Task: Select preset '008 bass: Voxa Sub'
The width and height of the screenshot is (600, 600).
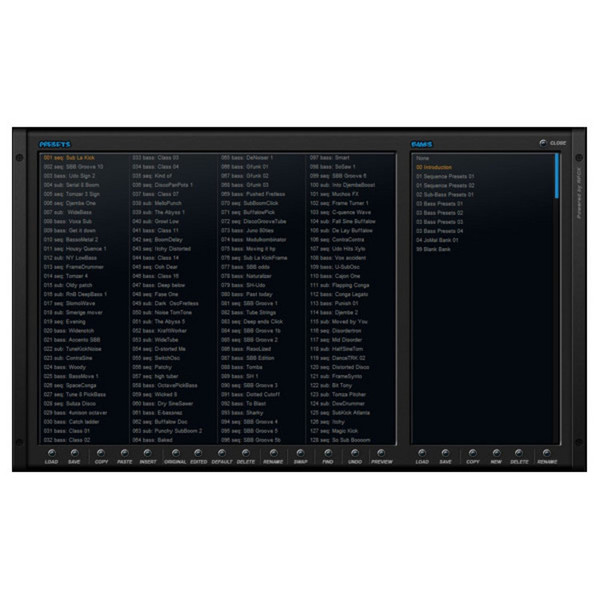Action: pyautogui.click(x=68, y=222)
